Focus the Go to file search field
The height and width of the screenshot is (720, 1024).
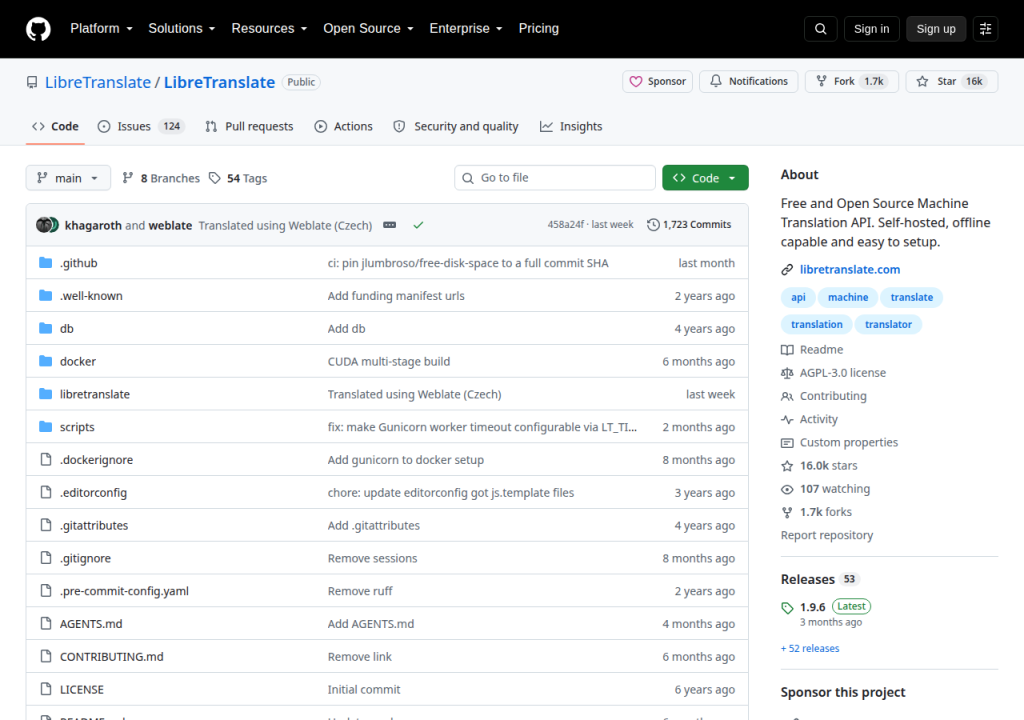(x=554, y=178)
